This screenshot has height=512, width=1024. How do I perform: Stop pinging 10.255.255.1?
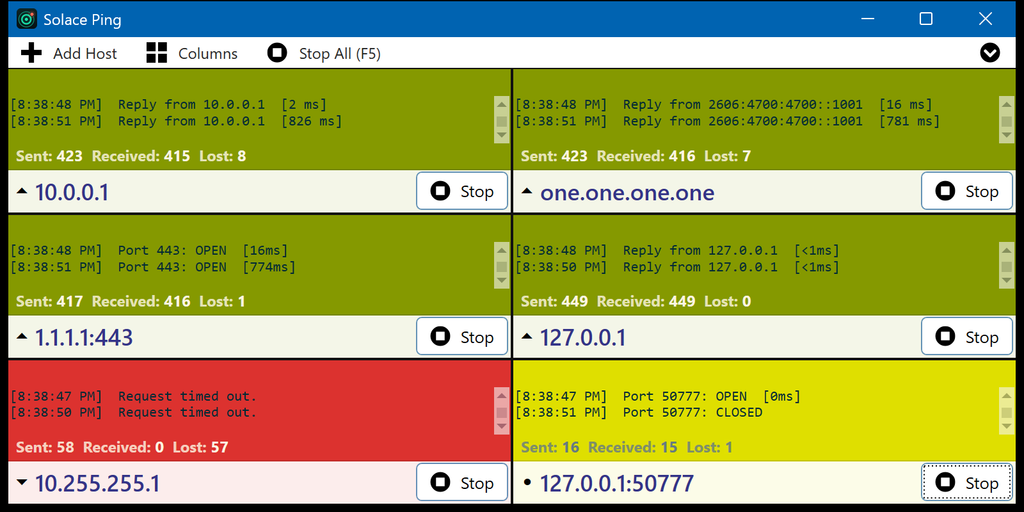click(462, 483)
